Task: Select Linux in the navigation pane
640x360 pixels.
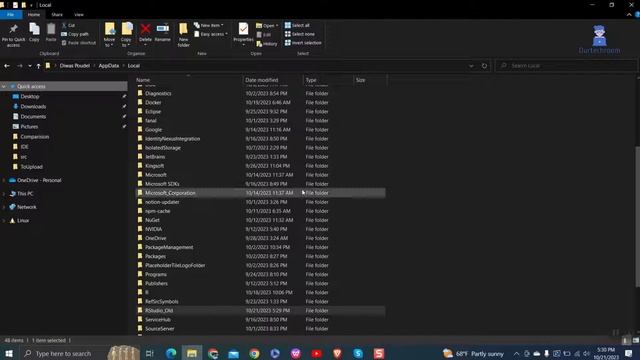Action: tap(23, 221)
